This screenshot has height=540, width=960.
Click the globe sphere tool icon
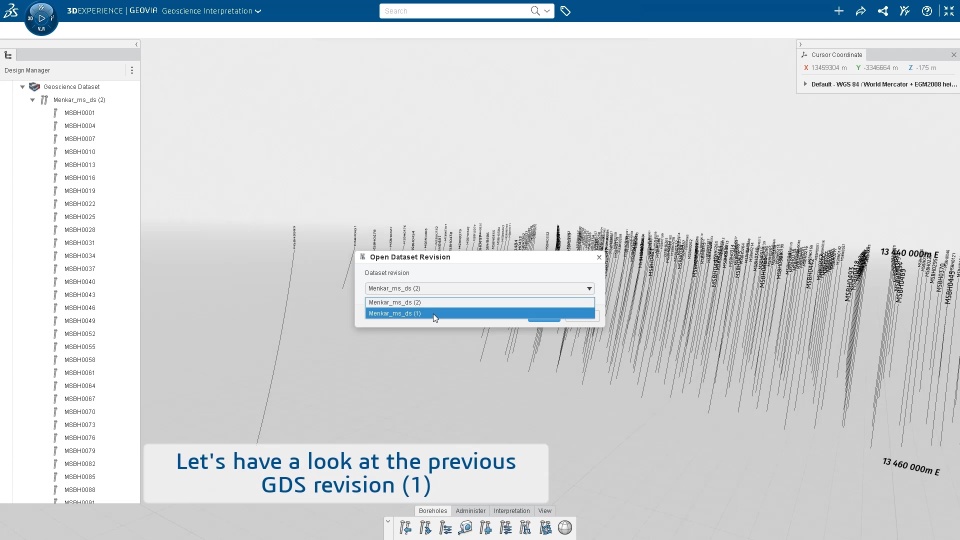(565, 527)
